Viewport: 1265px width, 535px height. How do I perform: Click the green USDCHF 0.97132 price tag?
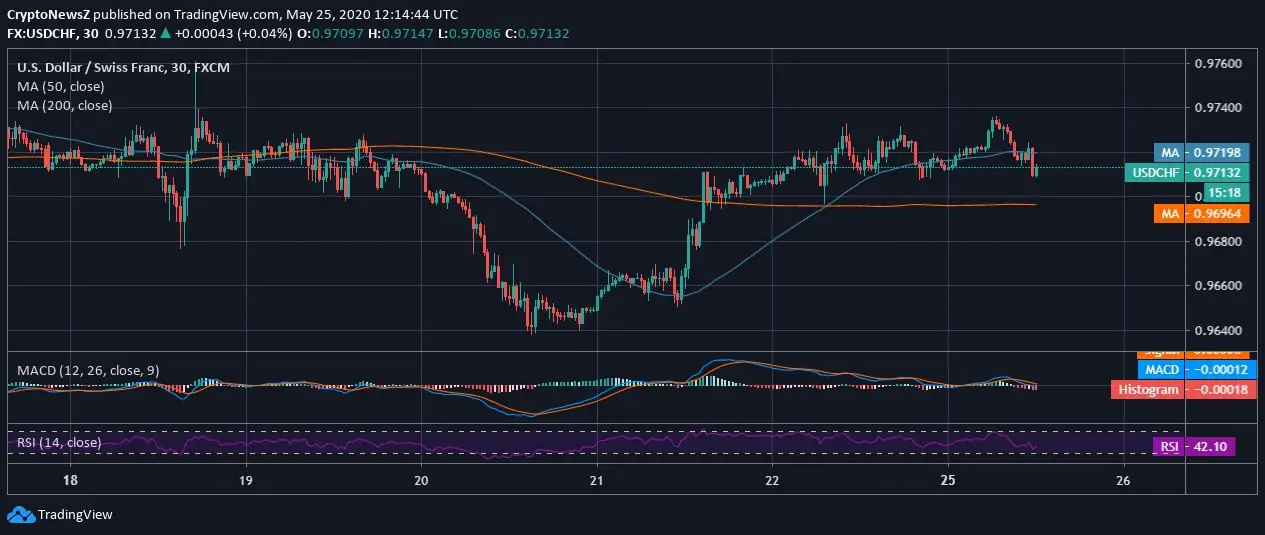pos(1180,172)
